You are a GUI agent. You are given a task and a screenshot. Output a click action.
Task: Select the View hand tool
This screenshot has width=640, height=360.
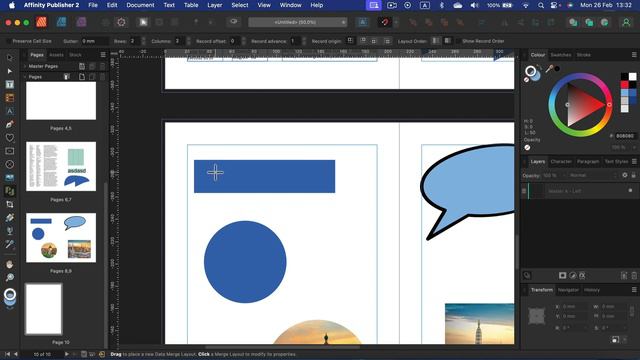click(10, 264)
